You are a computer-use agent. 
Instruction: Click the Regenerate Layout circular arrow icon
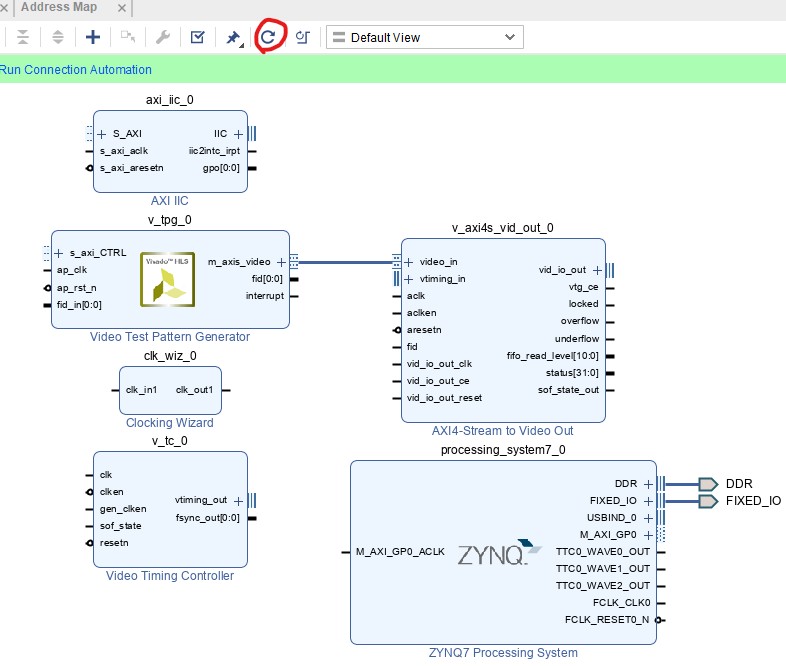pos(268,37)
